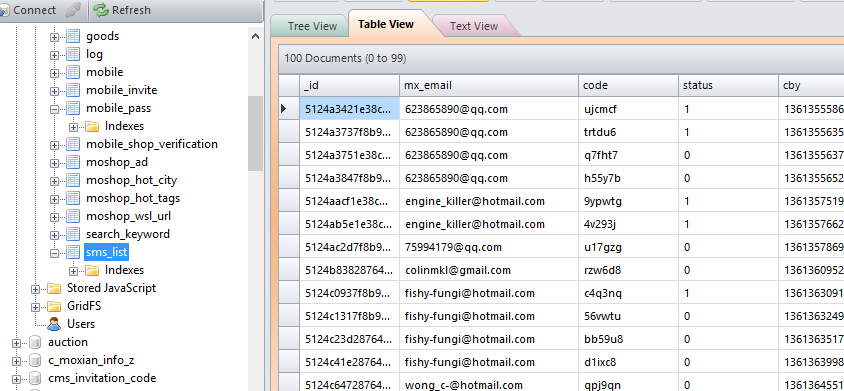Click the _id column header
844x391 pixels.
point(349,85)
